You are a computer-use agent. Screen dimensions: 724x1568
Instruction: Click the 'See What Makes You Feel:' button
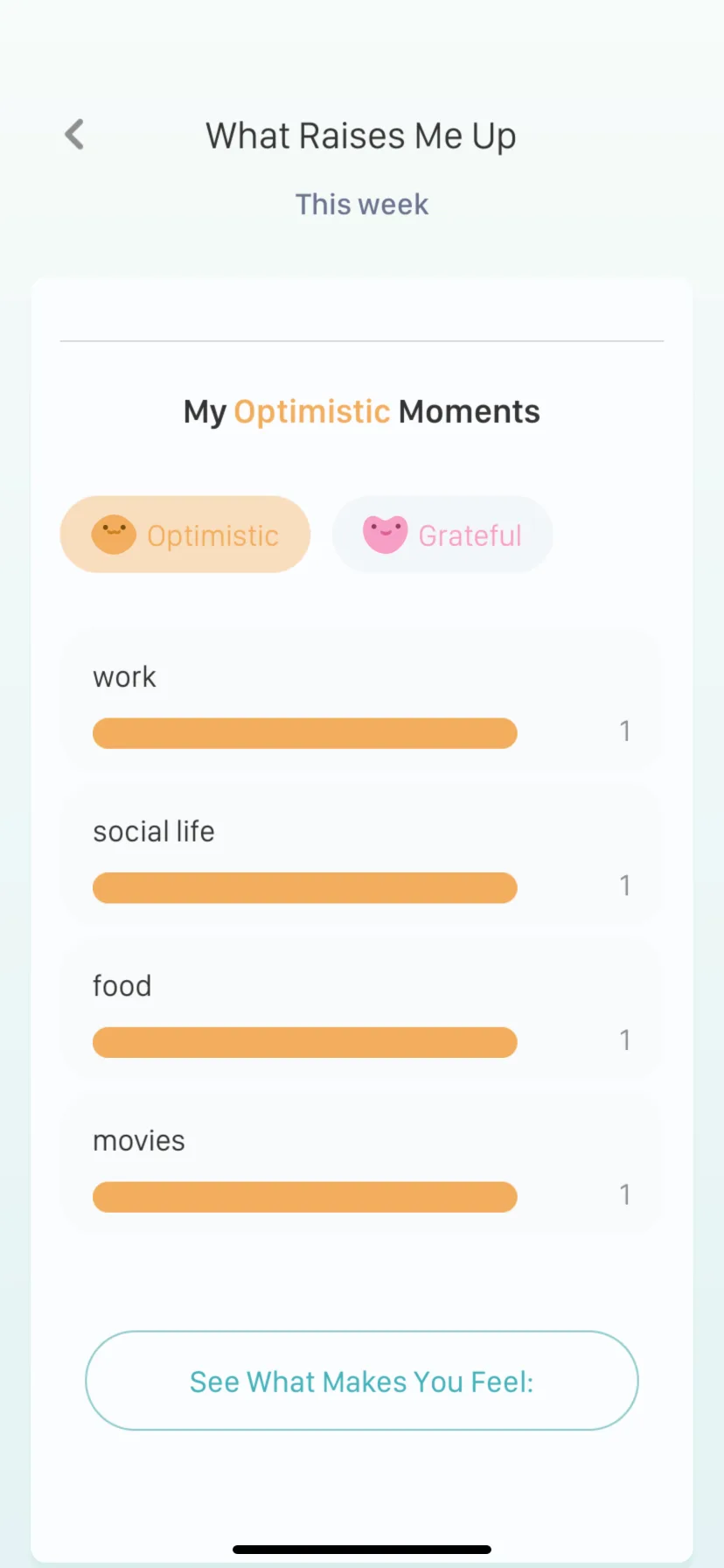pos(362,1381)
